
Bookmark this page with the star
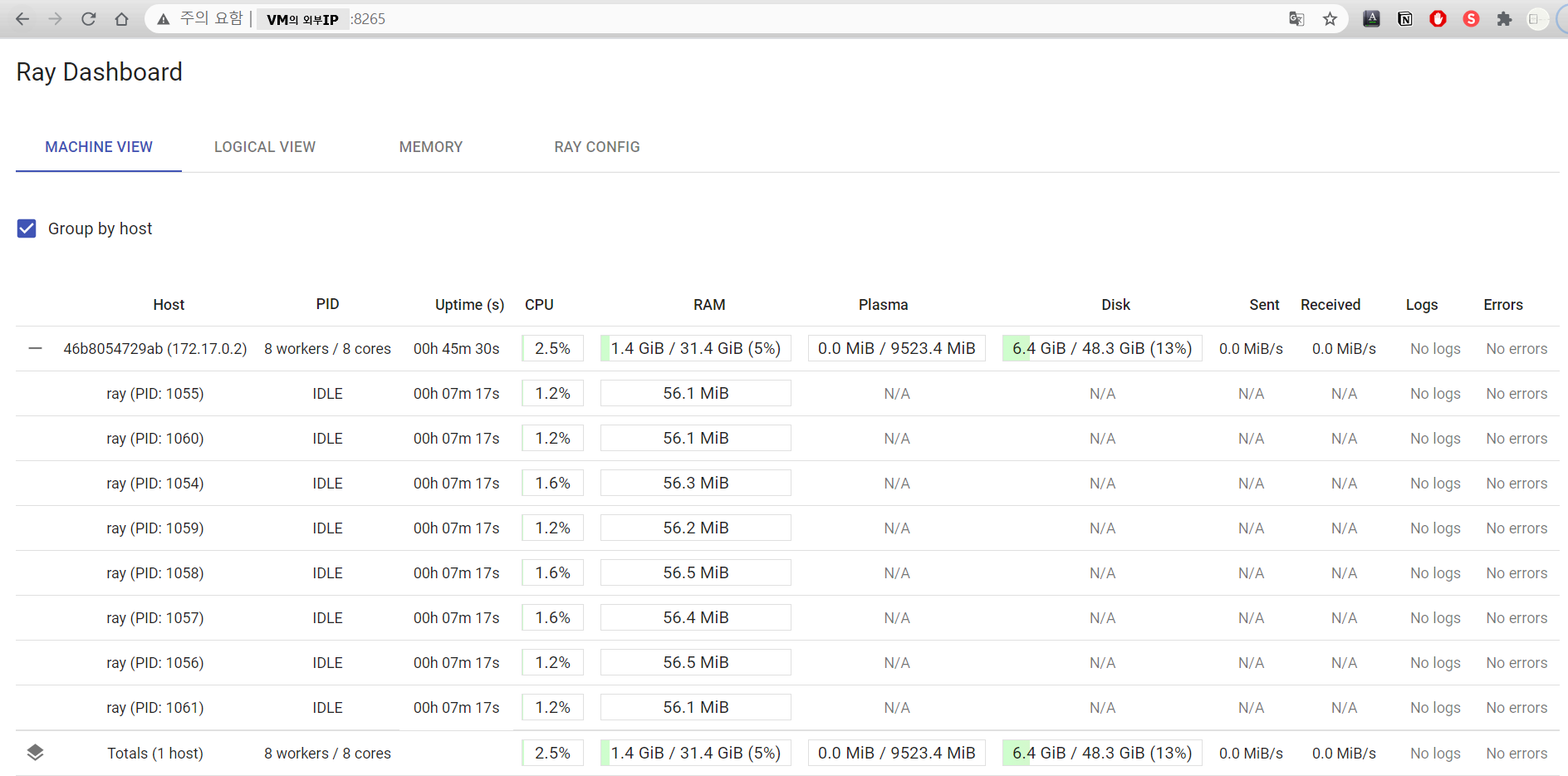1330,19
